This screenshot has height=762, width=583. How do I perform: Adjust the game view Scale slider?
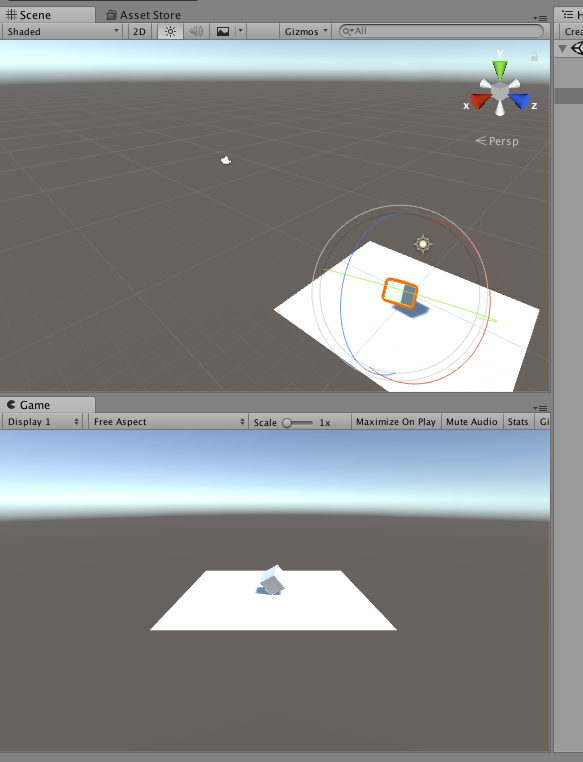tap(297, 423)
